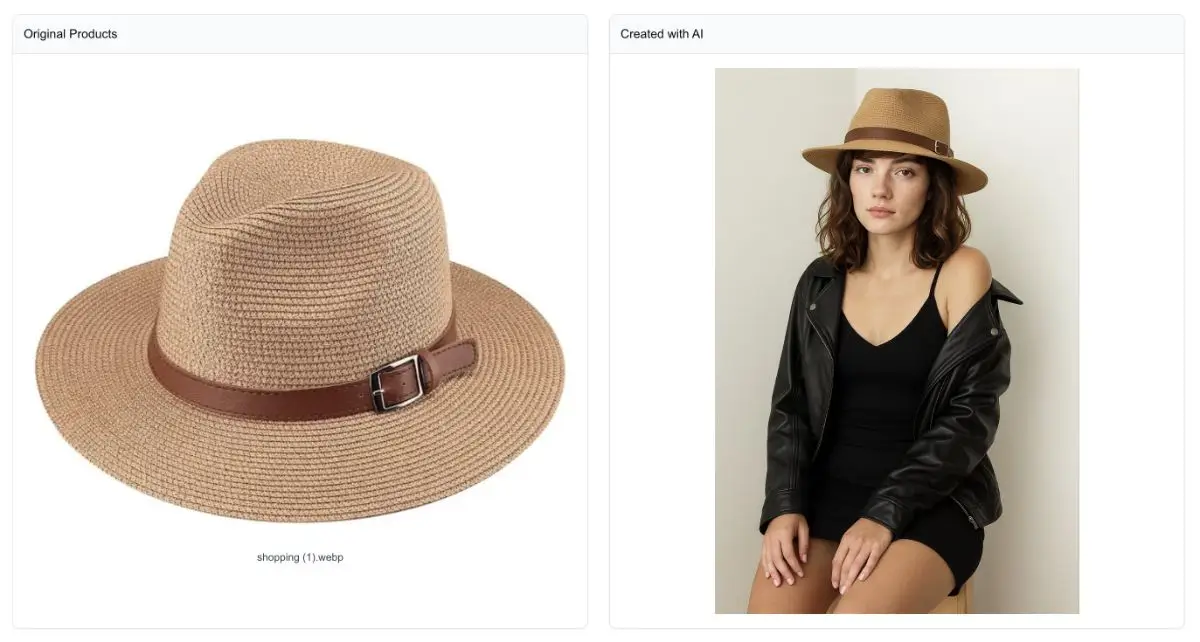Click the "Original Products" panel header

pyautogui.click(x=70, y=34)
